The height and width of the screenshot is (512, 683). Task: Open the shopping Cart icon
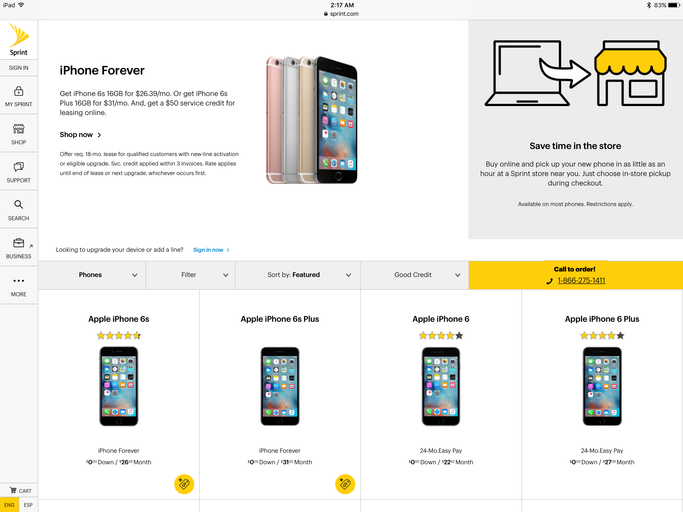point(14,490)
